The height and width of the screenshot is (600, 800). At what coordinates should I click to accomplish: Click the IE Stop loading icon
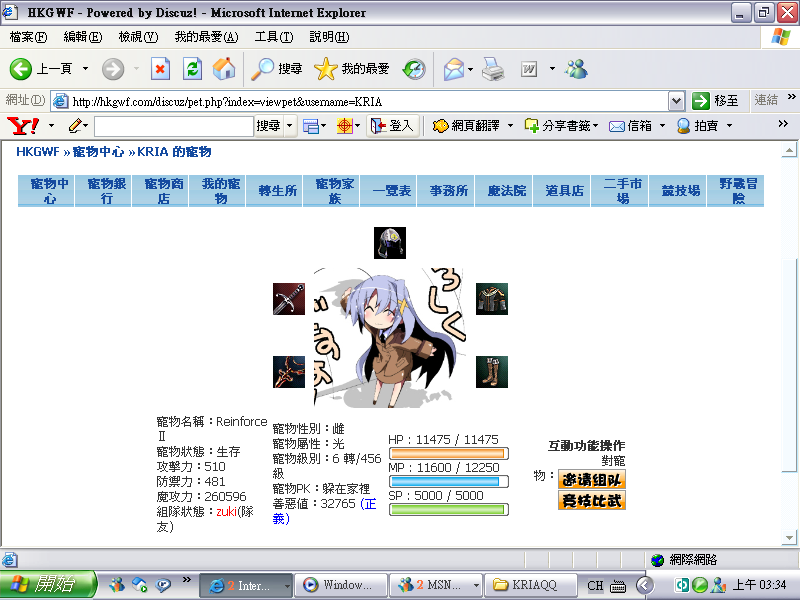(x=160, y=69)
